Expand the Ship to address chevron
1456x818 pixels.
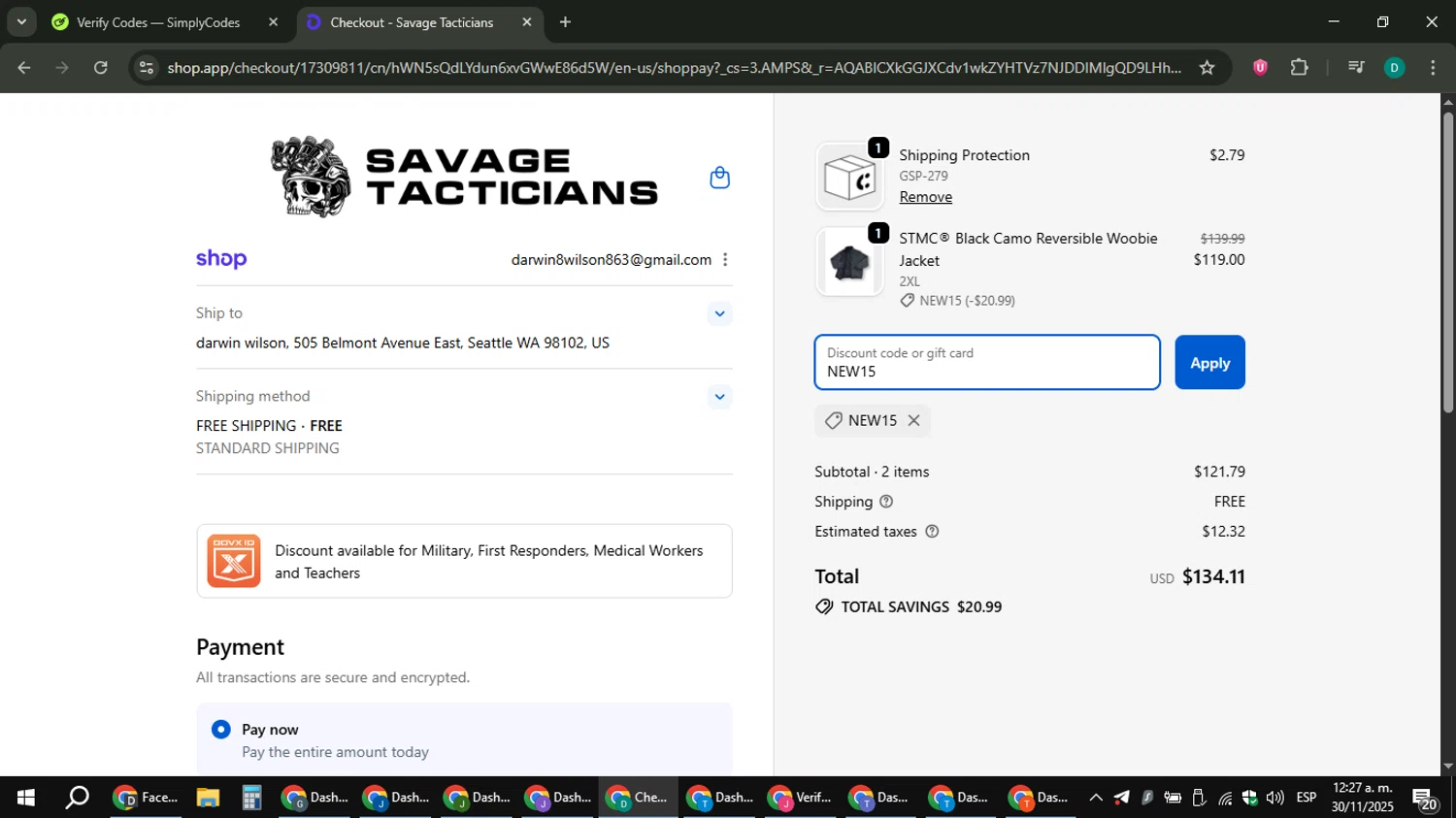point(719,313)
